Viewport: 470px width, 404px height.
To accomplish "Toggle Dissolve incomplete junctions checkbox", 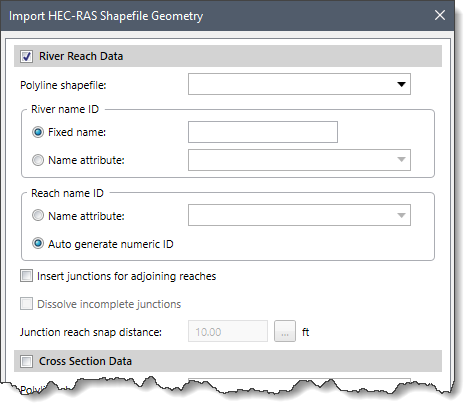I will (26, 304).
